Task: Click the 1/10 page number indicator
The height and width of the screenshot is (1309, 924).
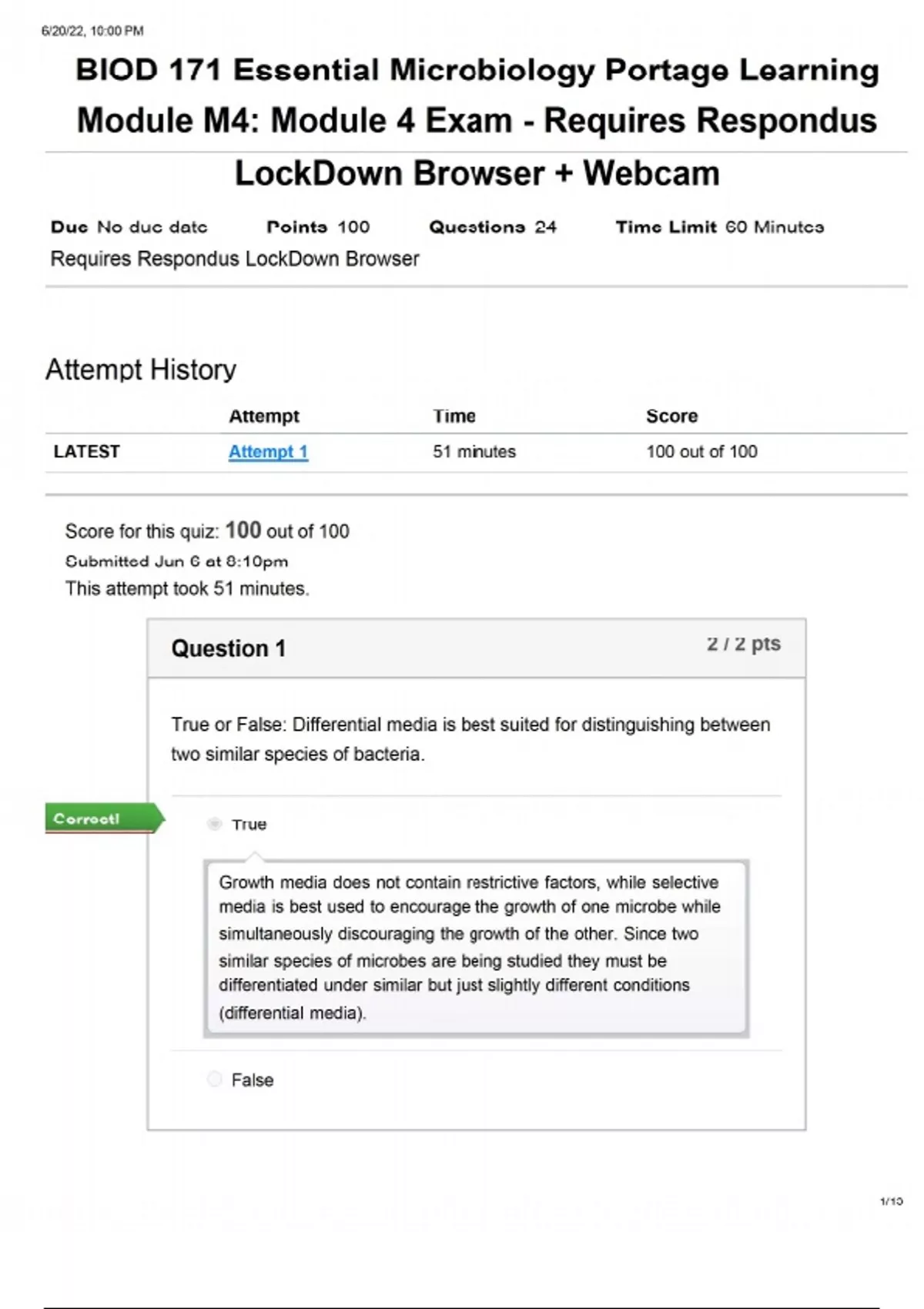Action: [x=891, y=1201]
